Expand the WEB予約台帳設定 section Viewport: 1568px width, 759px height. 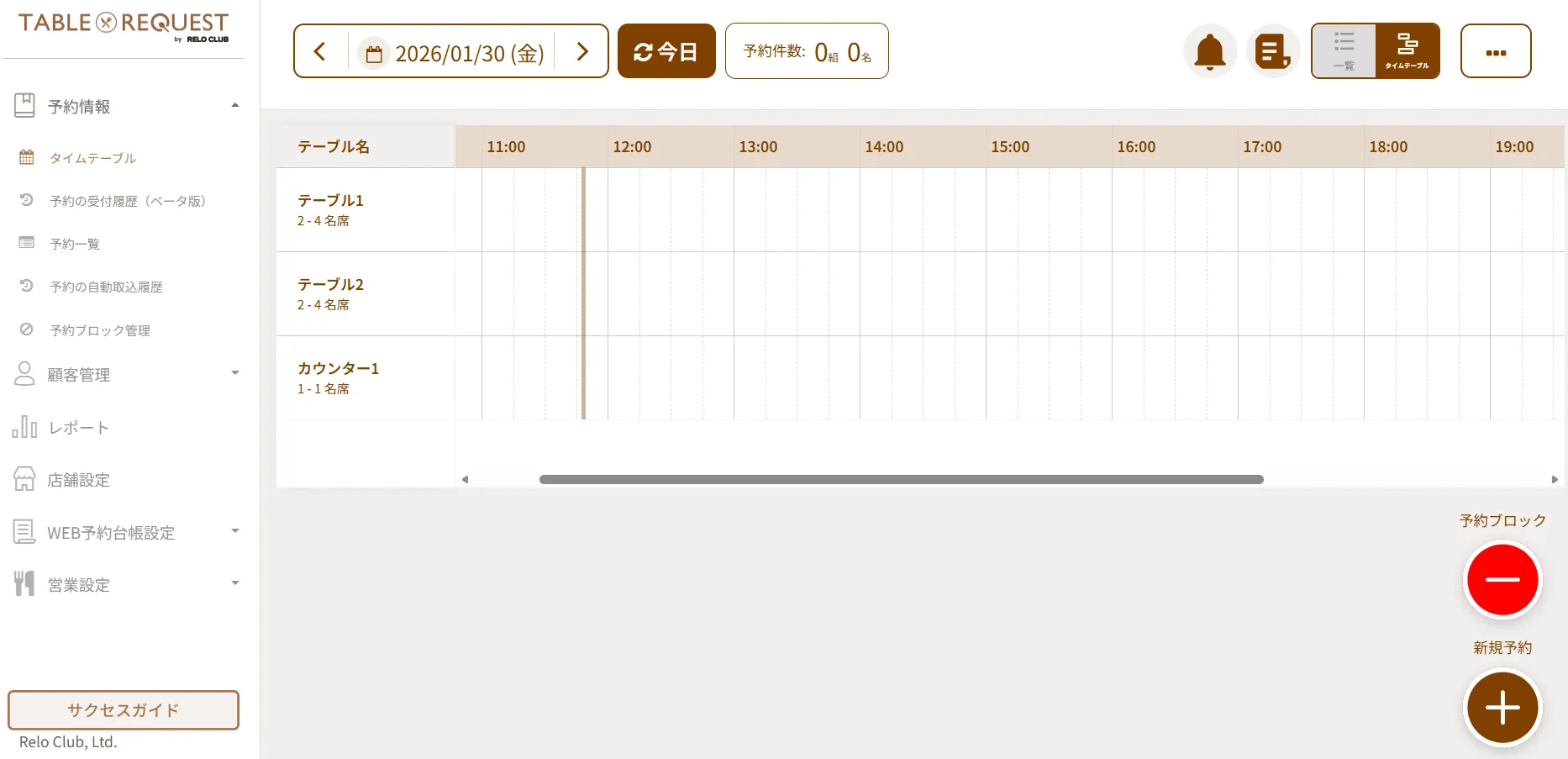(234, 531)
